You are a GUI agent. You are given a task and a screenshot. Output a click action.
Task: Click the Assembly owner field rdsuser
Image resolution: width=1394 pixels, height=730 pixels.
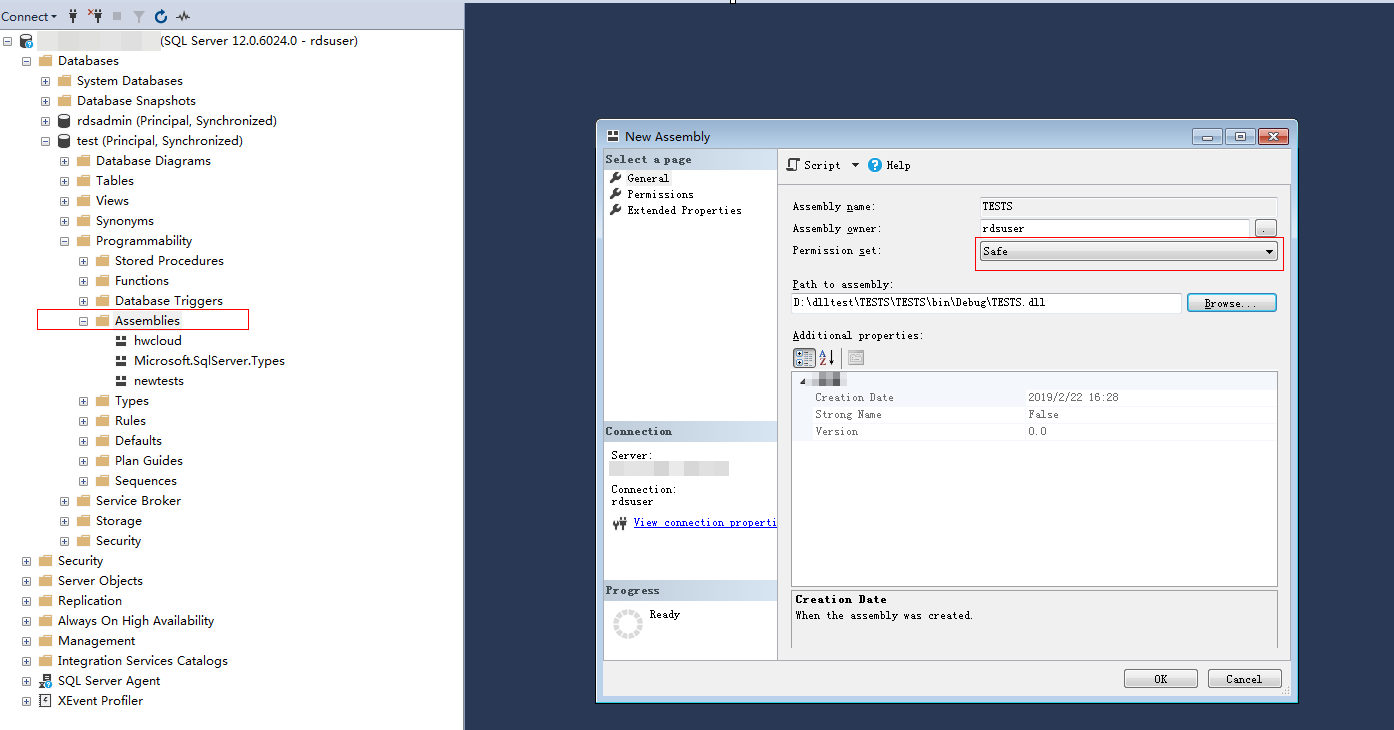coord(1114,229)
